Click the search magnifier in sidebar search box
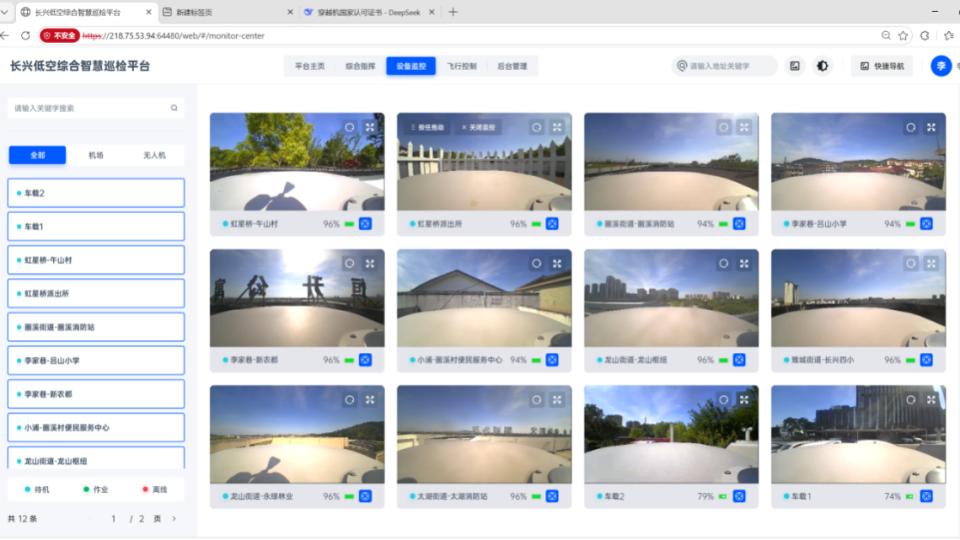The width and height of the screenshot is (960, 540). coord(174,108)
